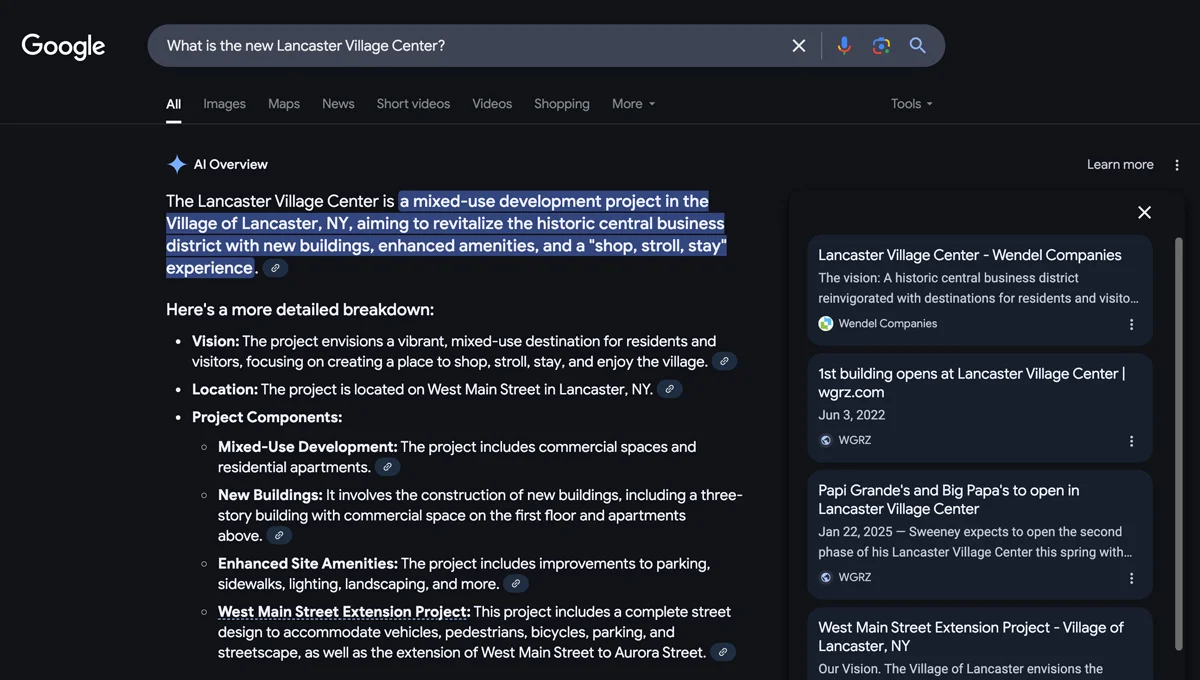Screen dimensions: 1200x680
Task: Click the 'AI Overview' label
Action: pos(231,165)
